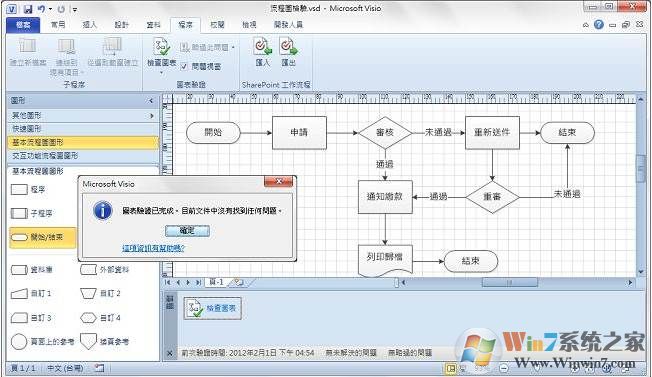652x377 pixels.
Task: Select the 自訂 4 (Custom 4) stencil shape
Action: coord(101,318)
